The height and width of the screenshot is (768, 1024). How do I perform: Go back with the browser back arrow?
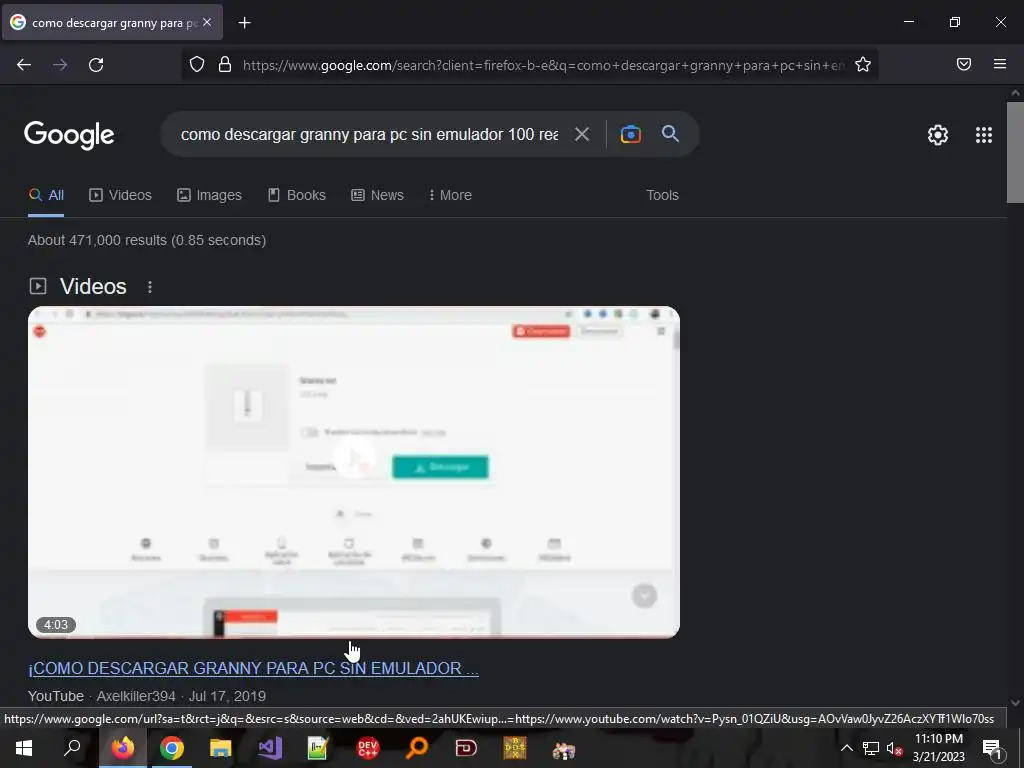tap(24, 65)
